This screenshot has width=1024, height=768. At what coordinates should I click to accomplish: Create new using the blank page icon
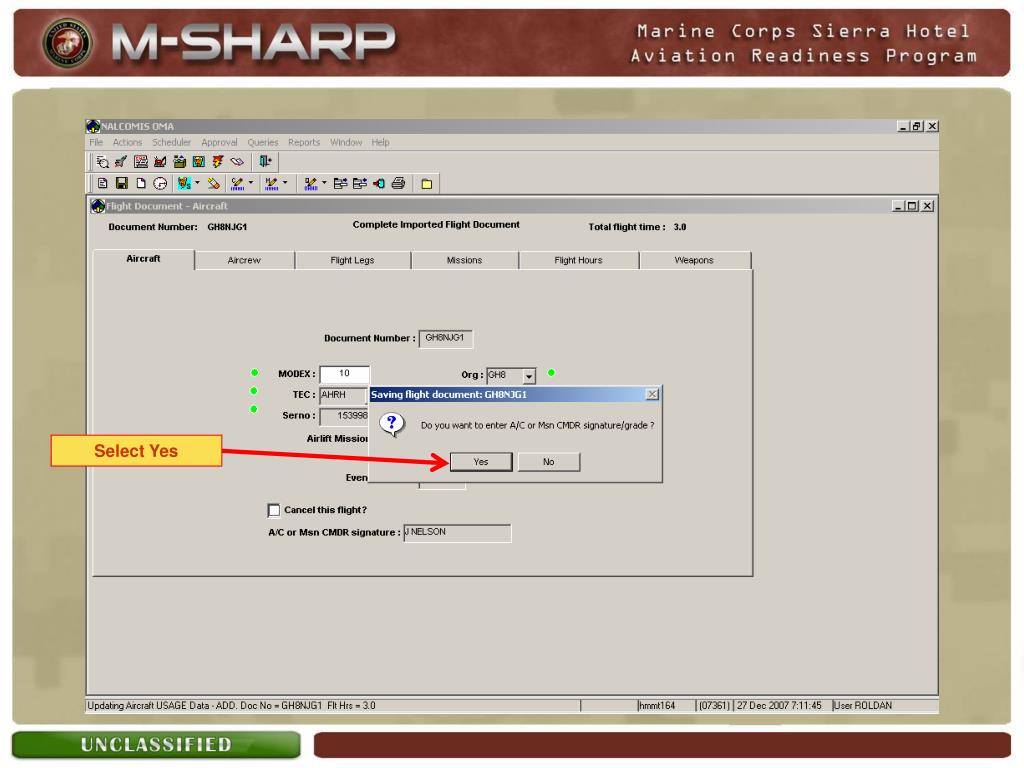click(140, 184)
